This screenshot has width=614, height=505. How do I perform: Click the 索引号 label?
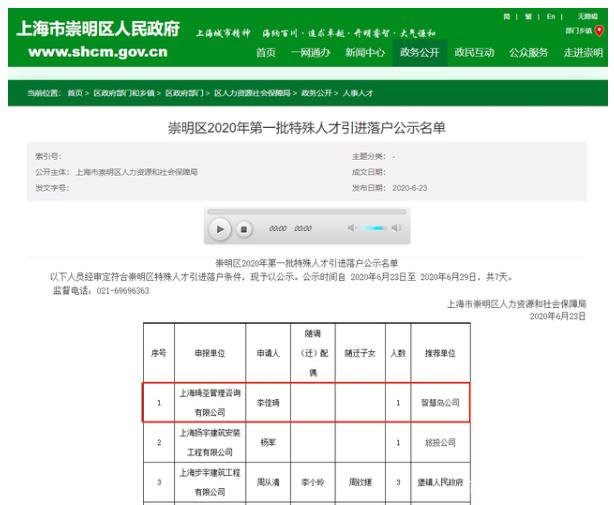[48, 157]
